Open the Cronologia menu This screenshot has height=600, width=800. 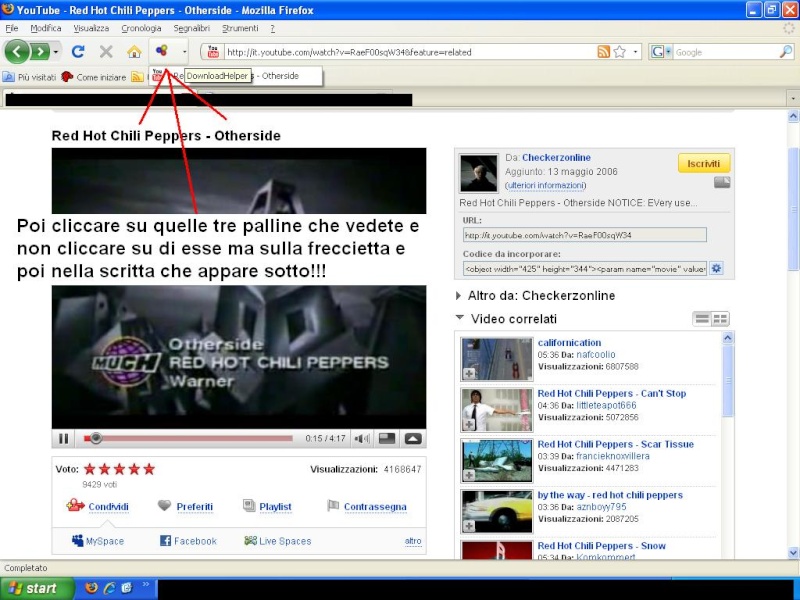141,28
